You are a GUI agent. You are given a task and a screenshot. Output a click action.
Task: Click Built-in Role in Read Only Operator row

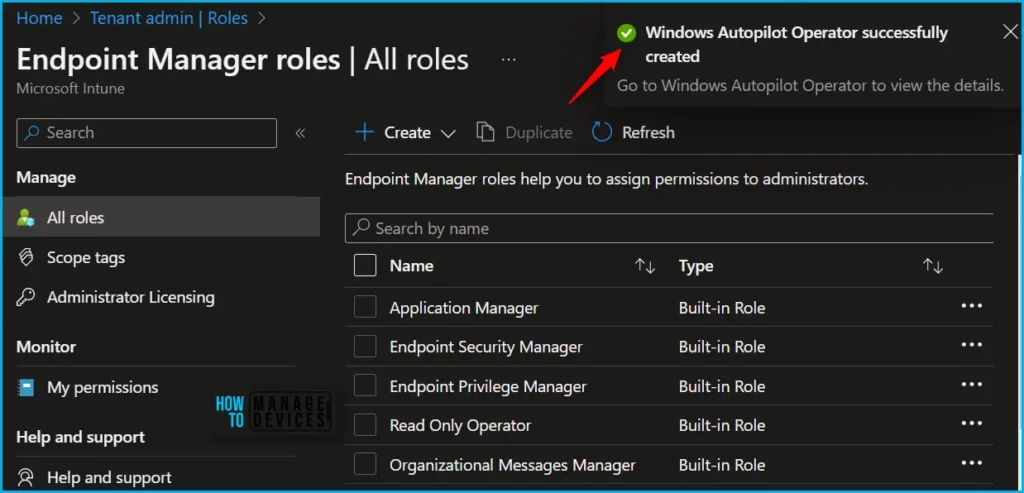point(722,426)
